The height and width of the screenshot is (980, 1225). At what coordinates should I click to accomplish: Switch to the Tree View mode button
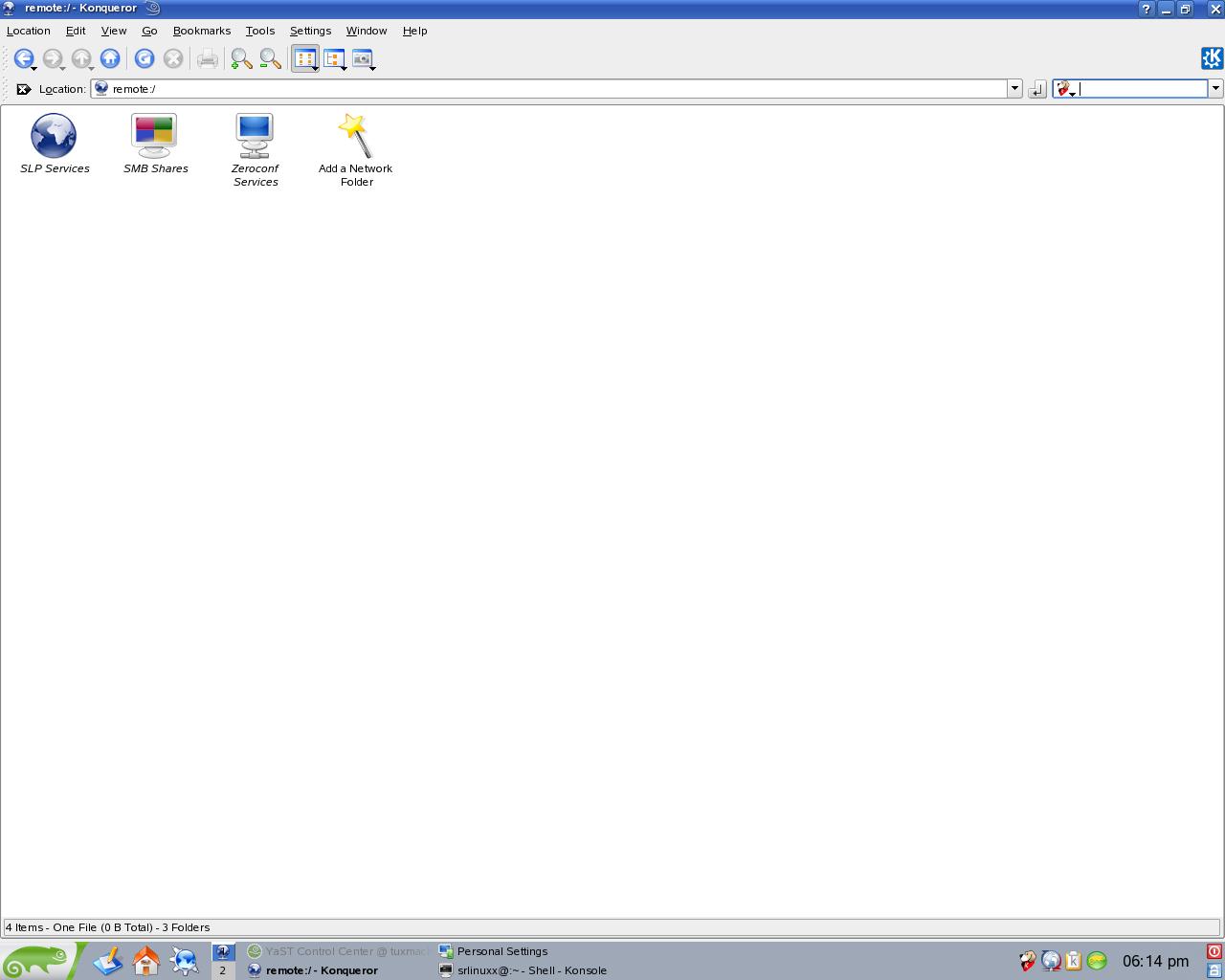tap(334, 59)
